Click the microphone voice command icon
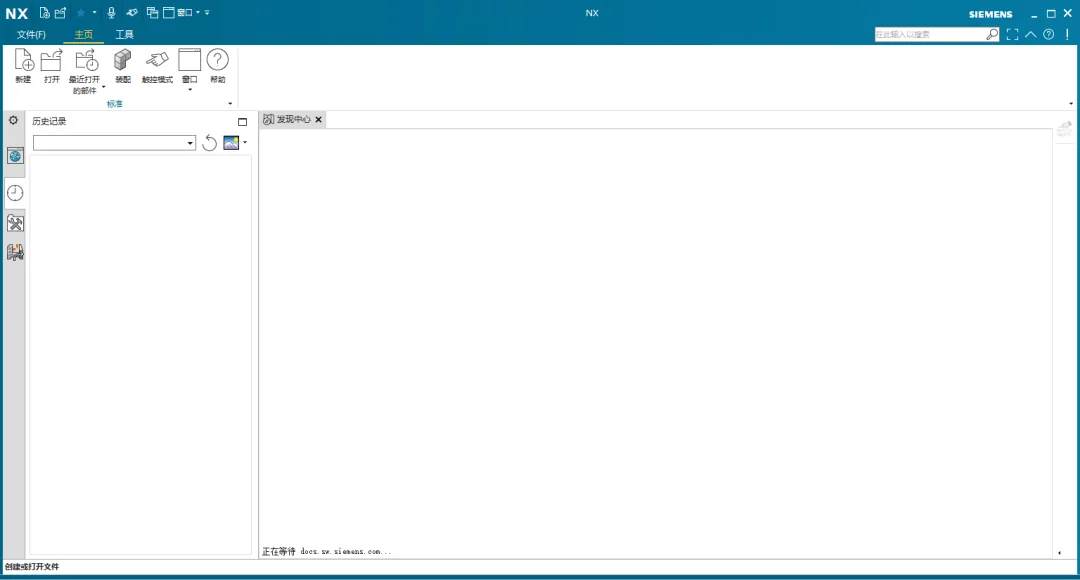 [x=111, y=12]
